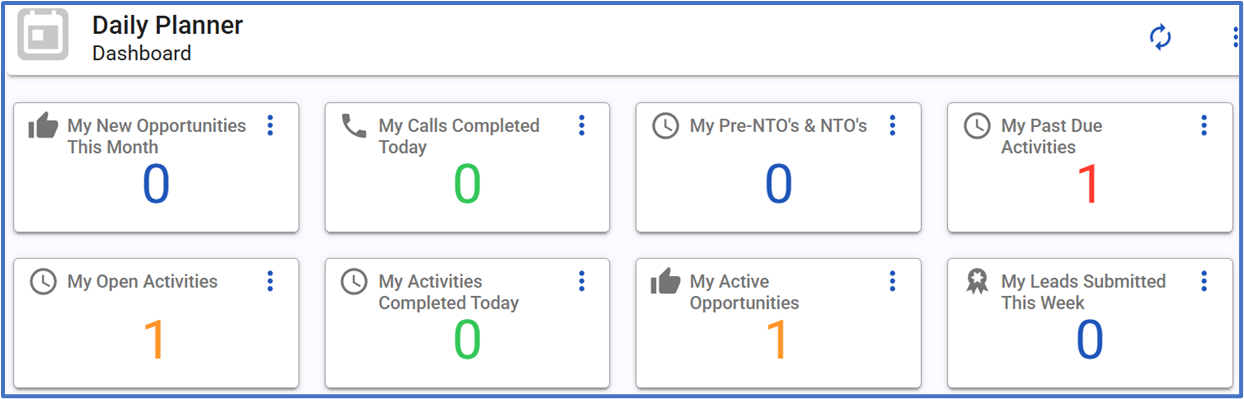Open options menu for My Past Due Activities

[1204, 125]
